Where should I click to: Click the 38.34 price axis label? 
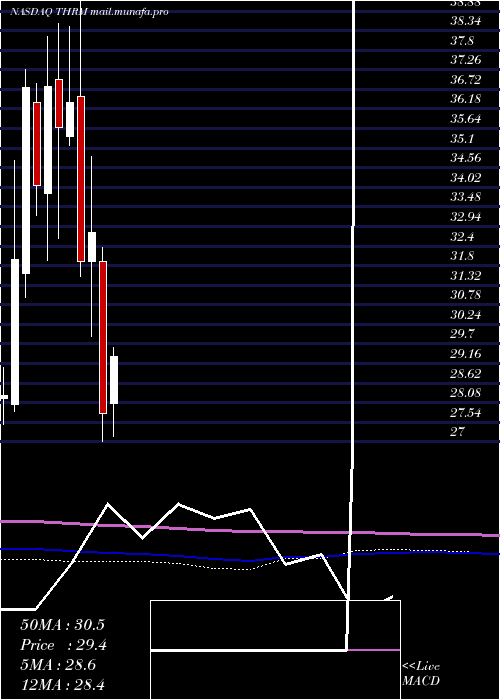(466, 21)
